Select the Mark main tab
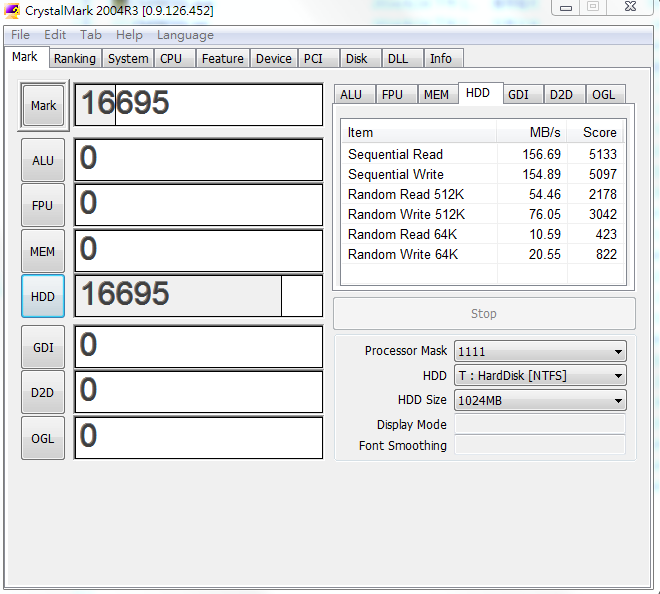Image resolution: width=660 pixels, height=594 pixels. click(x=25, y=57)
